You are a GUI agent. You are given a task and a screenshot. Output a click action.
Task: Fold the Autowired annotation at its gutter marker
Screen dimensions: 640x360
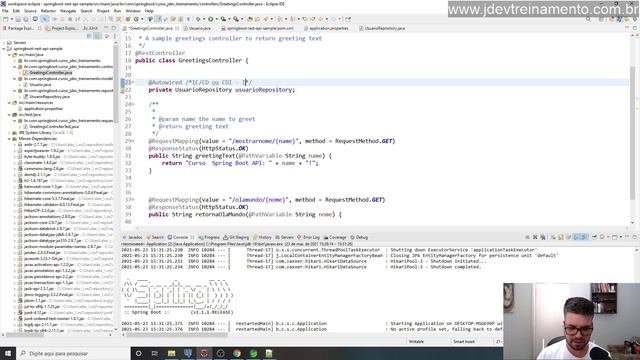pyautogui.click(x=133, y=82)
